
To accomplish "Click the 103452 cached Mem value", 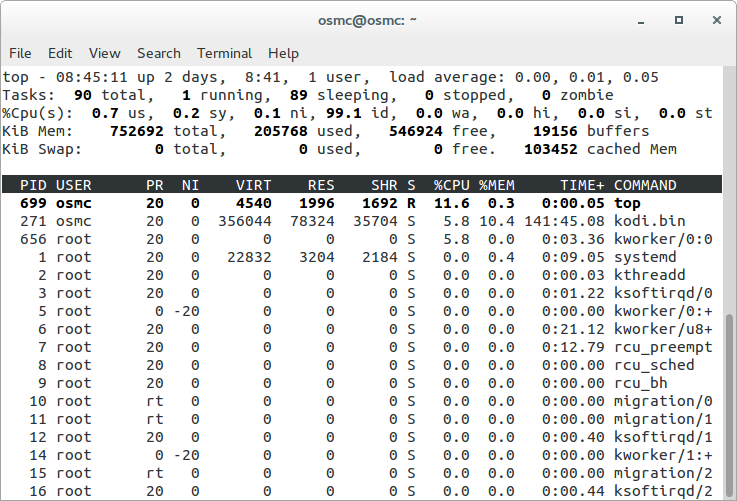I will pos(550,149).
